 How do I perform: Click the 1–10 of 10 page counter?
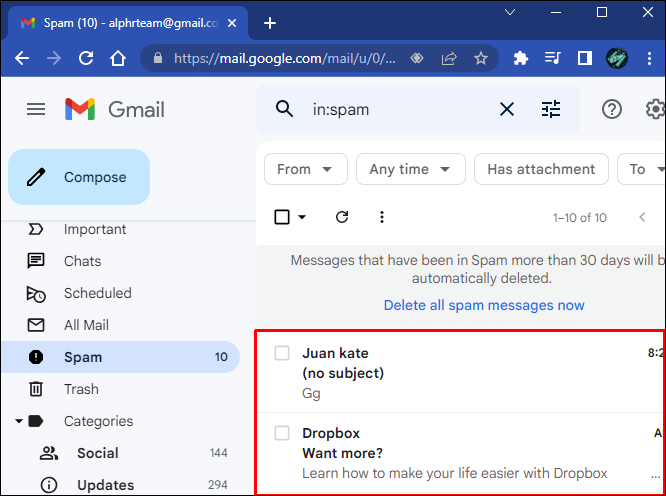coord(579,217)
